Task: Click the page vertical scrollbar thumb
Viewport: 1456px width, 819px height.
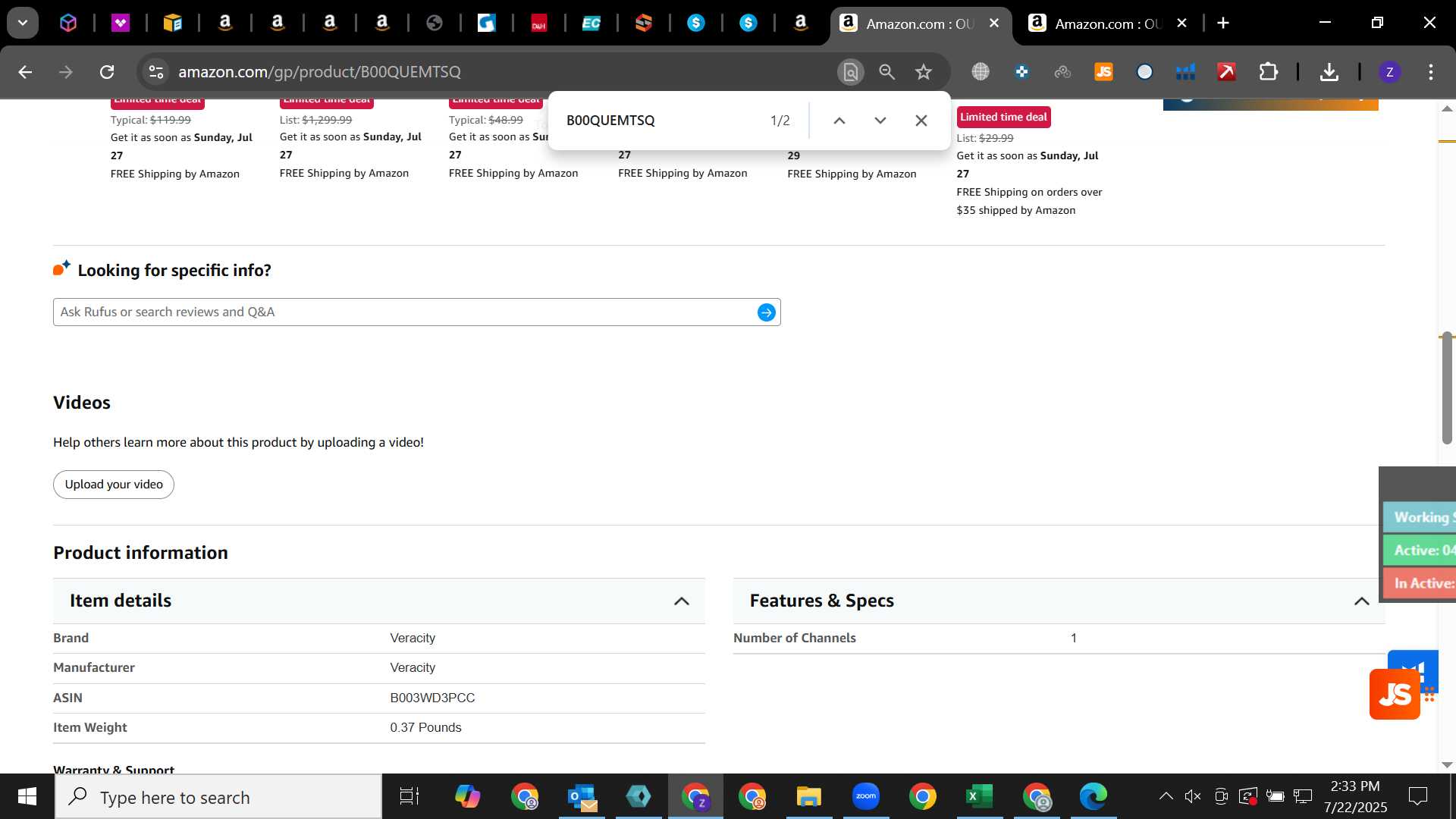Action: [1447, 387]
